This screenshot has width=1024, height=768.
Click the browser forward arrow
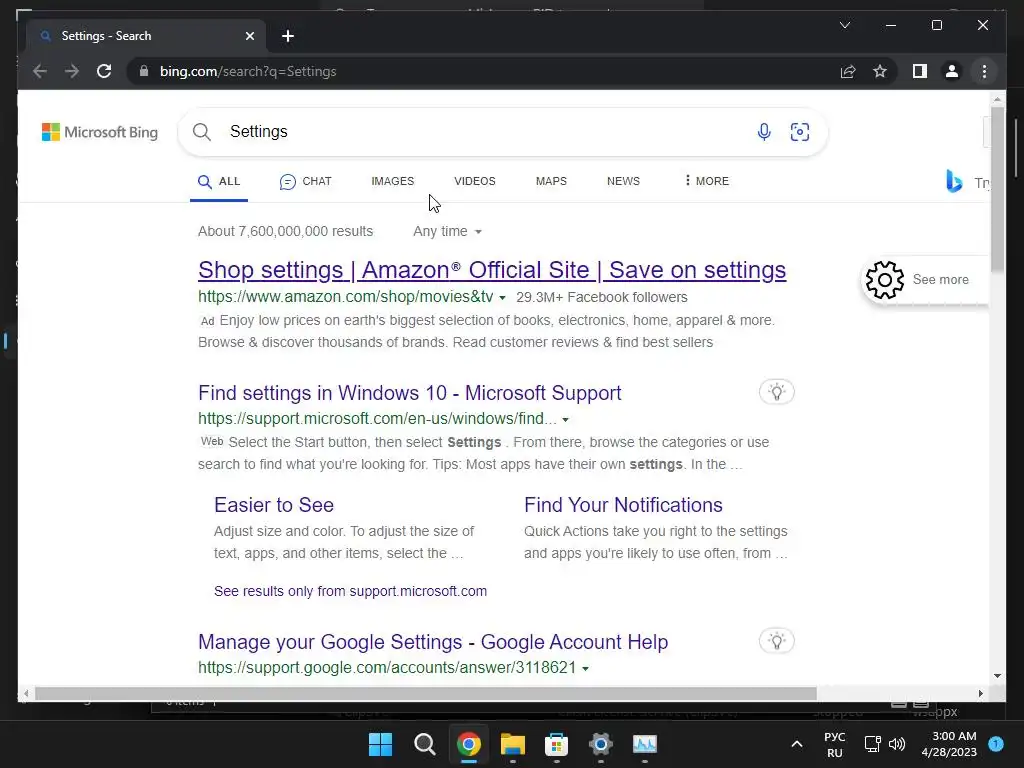72,71
